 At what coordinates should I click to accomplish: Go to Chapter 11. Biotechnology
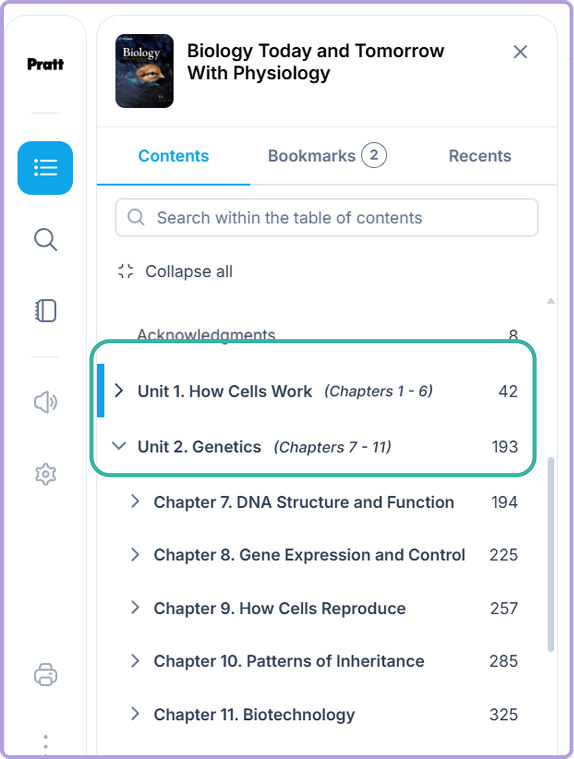click(254, 714)
